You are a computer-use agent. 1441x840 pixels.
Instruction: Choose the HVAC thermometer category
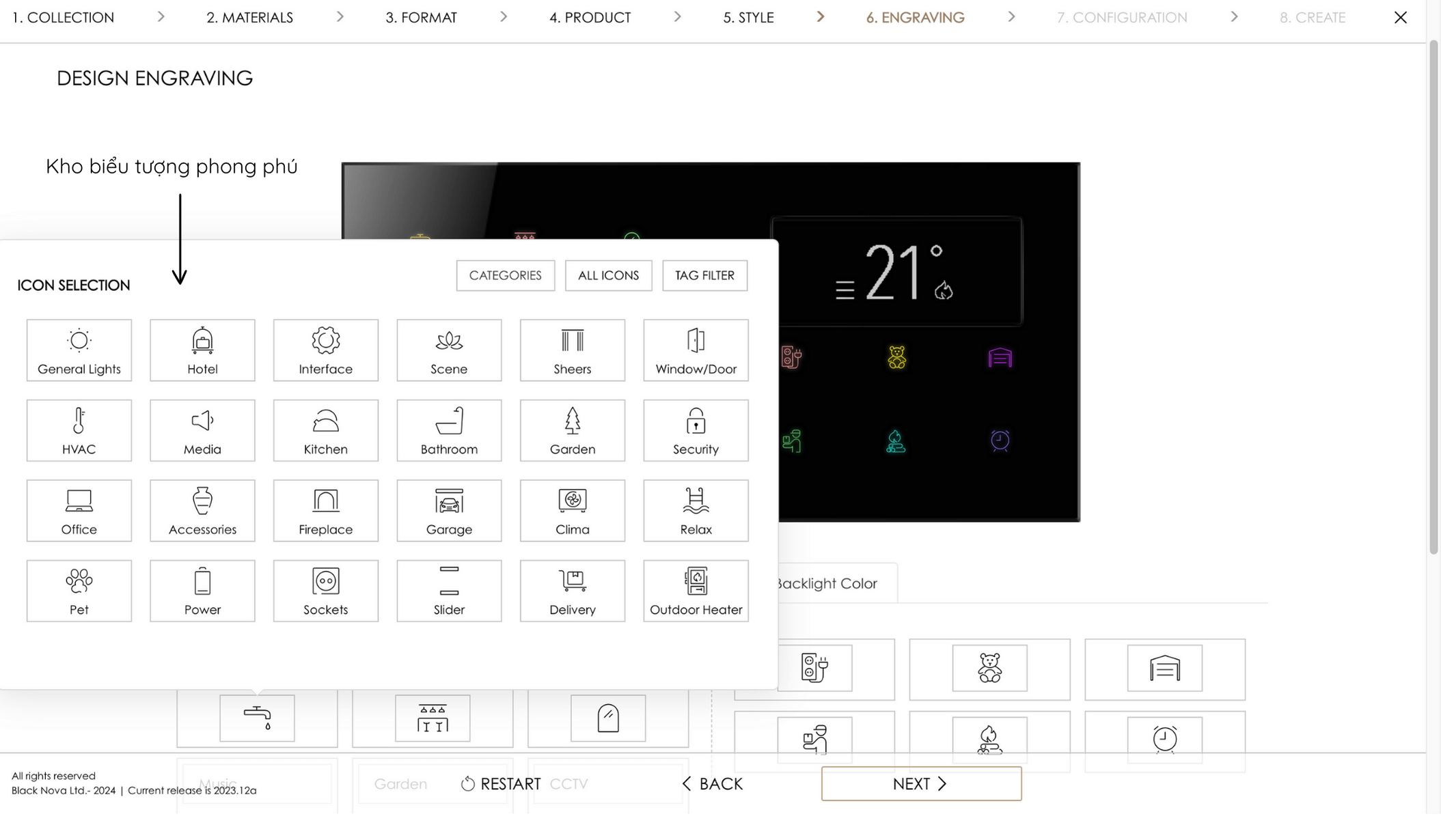coord(79,430)
